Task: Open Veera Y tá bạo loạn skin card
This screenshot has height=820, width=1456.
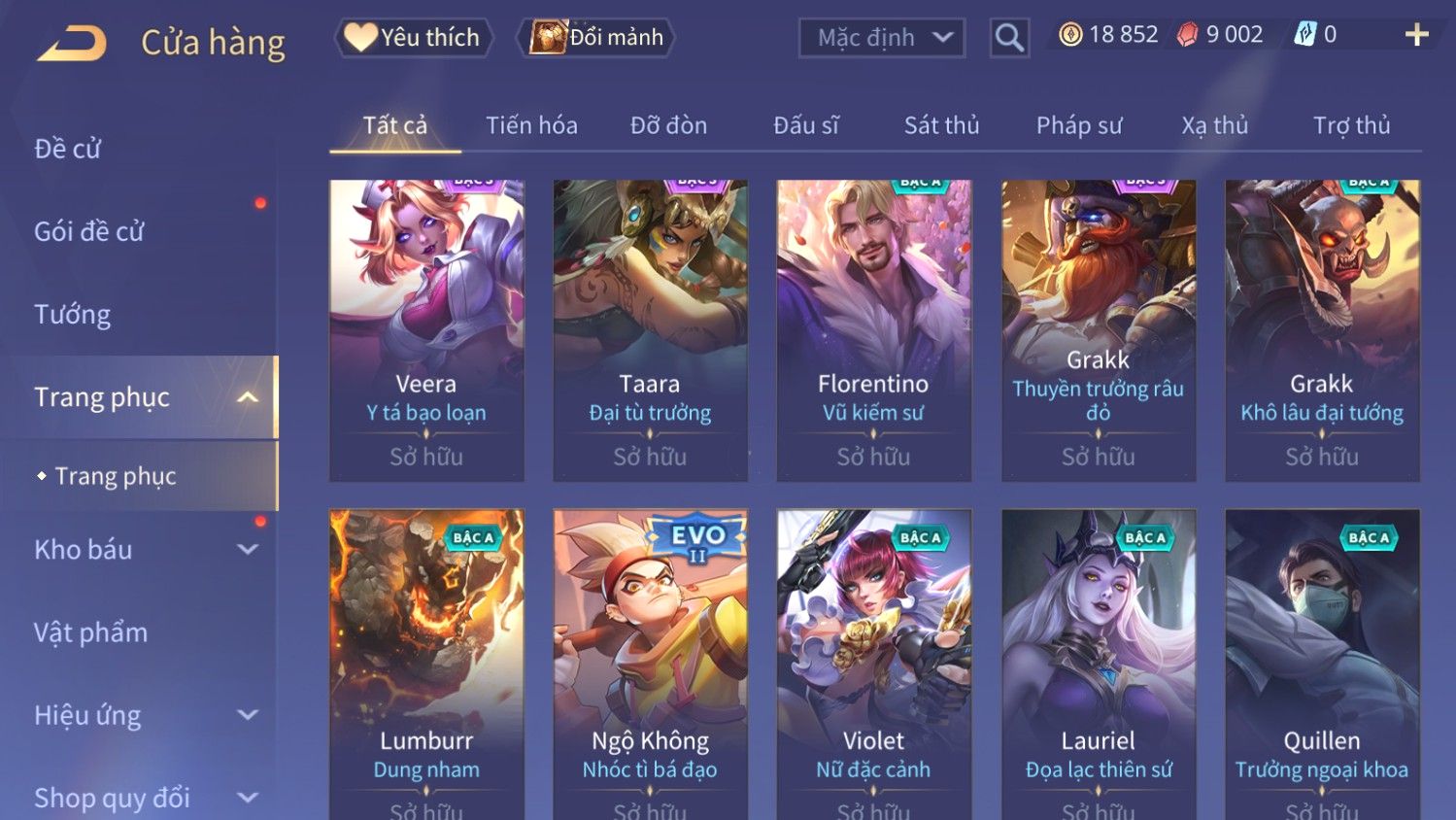Action: 426,330
